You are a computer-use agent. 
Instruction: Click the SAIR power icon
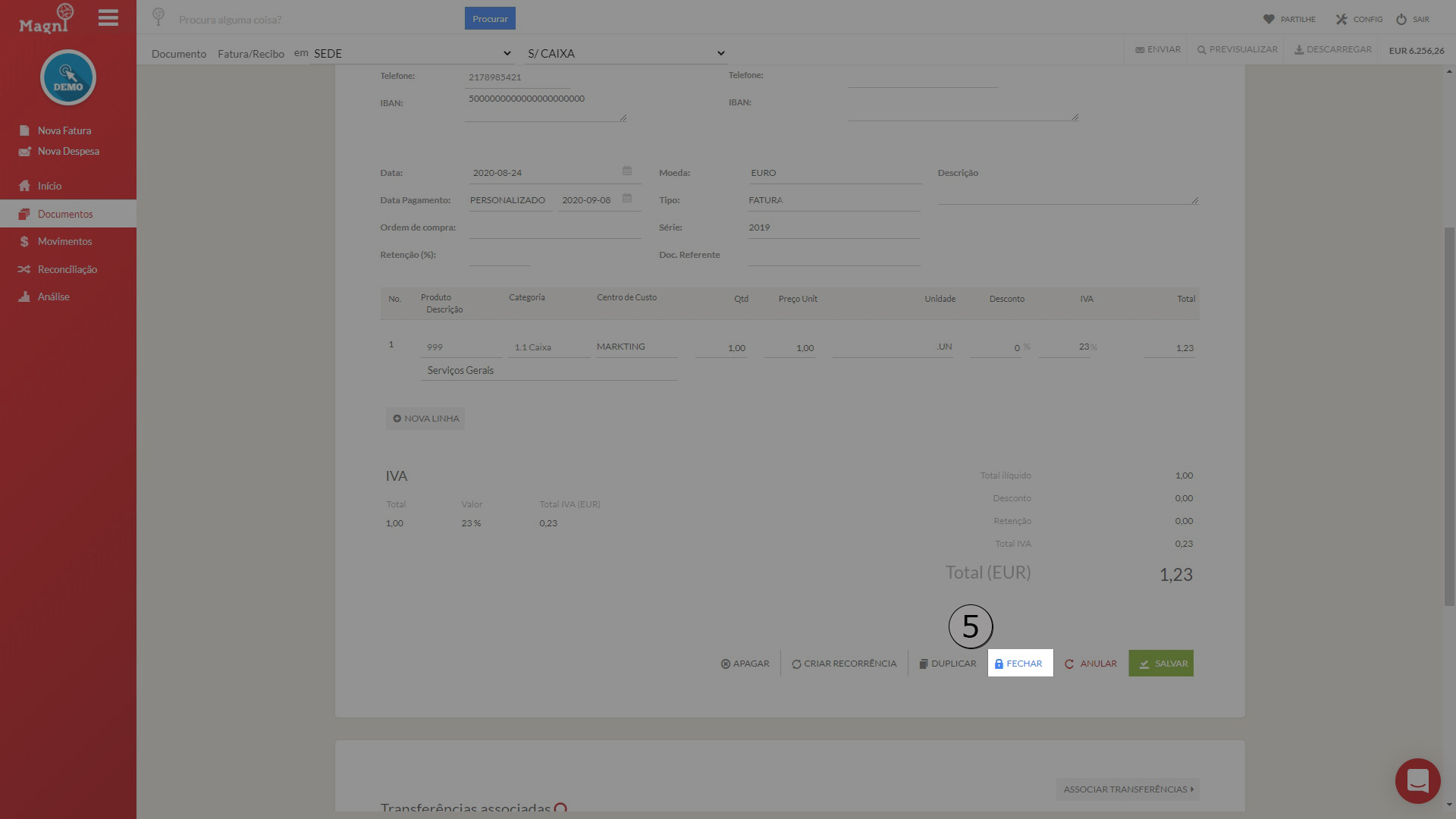[x=1401, y=19]
